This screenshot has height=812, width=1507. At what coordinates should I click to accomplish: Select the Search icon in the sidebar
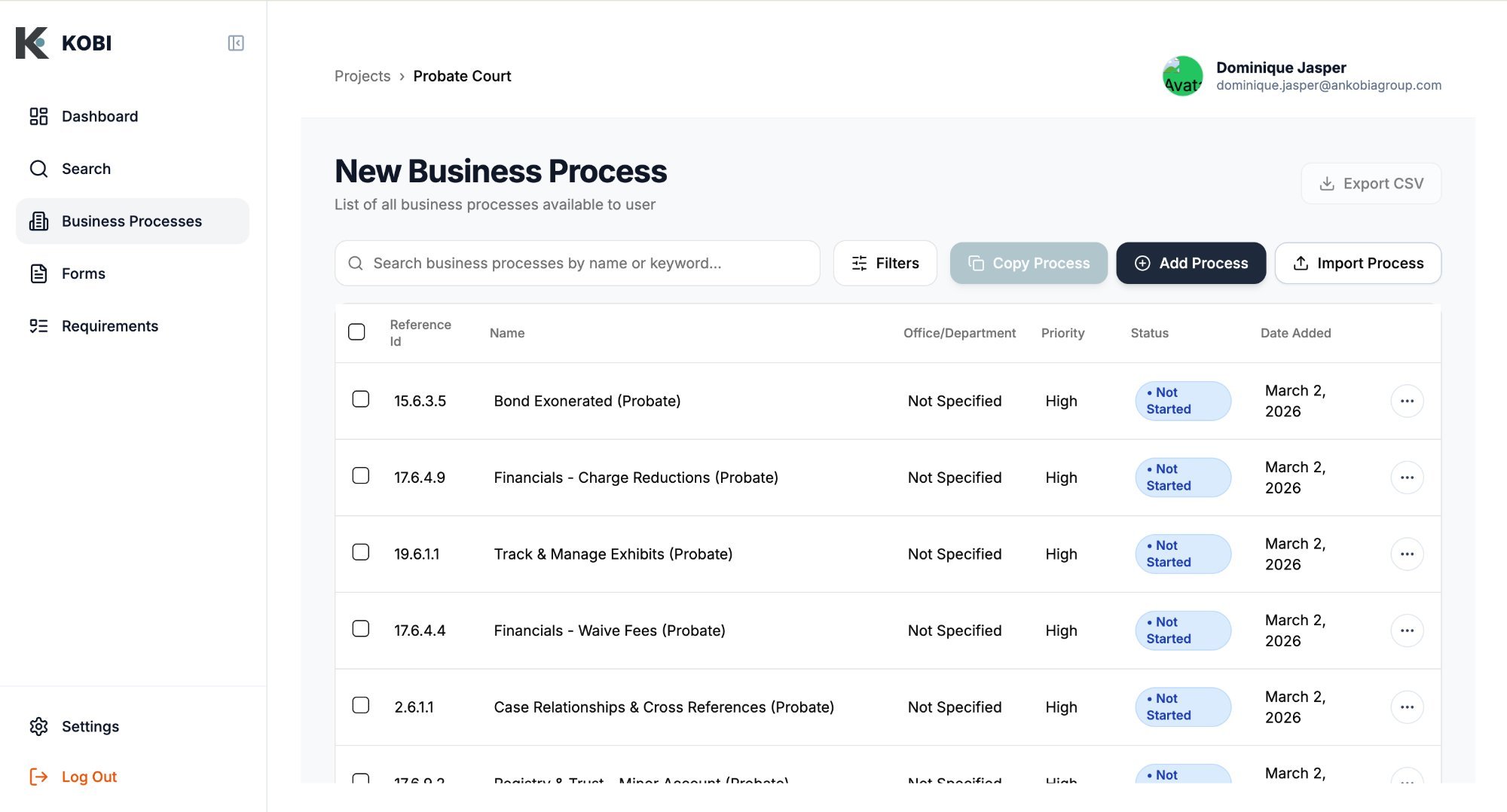pos(38,169)
